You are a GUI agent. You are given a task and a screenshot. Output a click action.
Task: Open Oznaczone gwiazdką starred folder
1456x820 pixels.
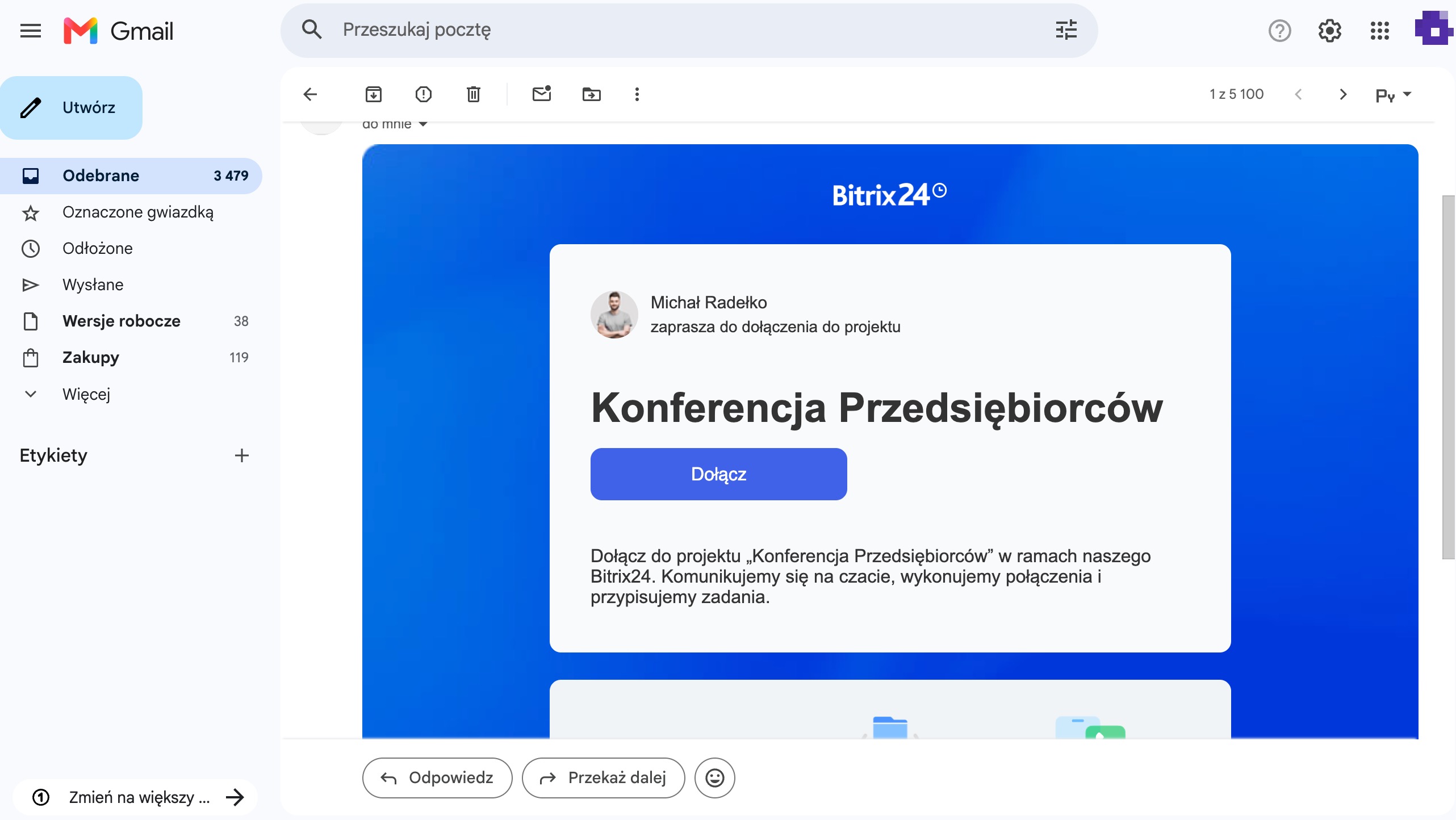point(131,212)
